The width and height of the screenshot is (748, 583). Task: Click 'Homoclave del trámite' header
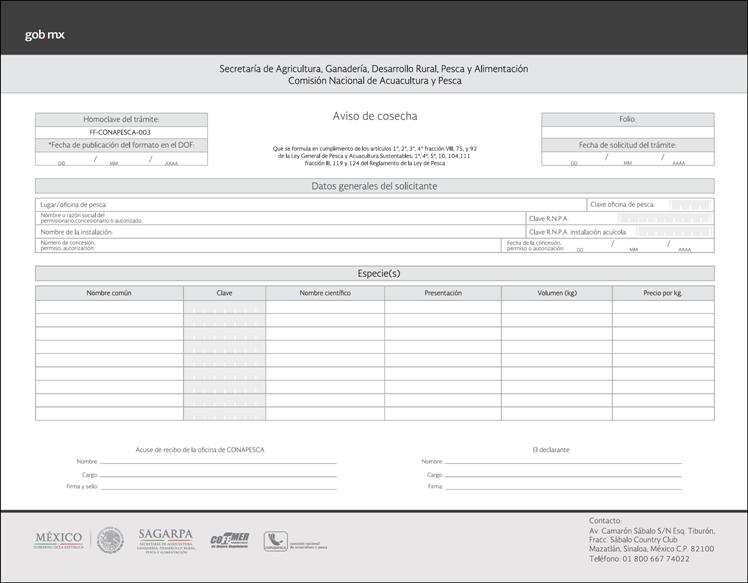tap(121, 119)
